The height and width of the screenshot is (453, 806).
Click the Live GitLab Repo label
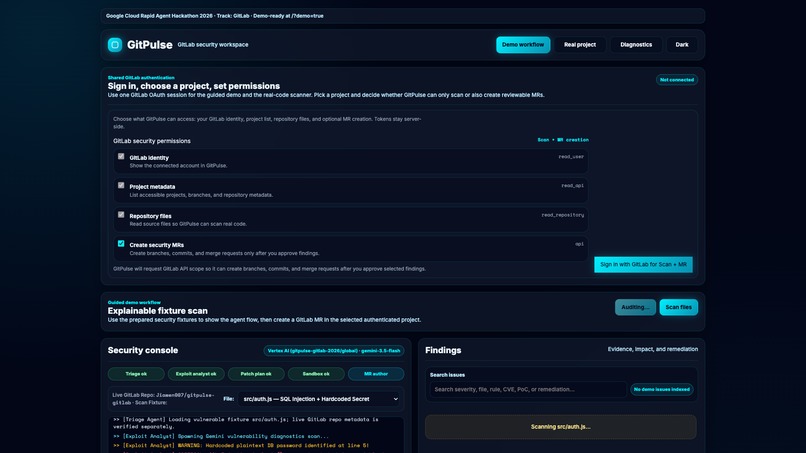[x=163, y=398]
